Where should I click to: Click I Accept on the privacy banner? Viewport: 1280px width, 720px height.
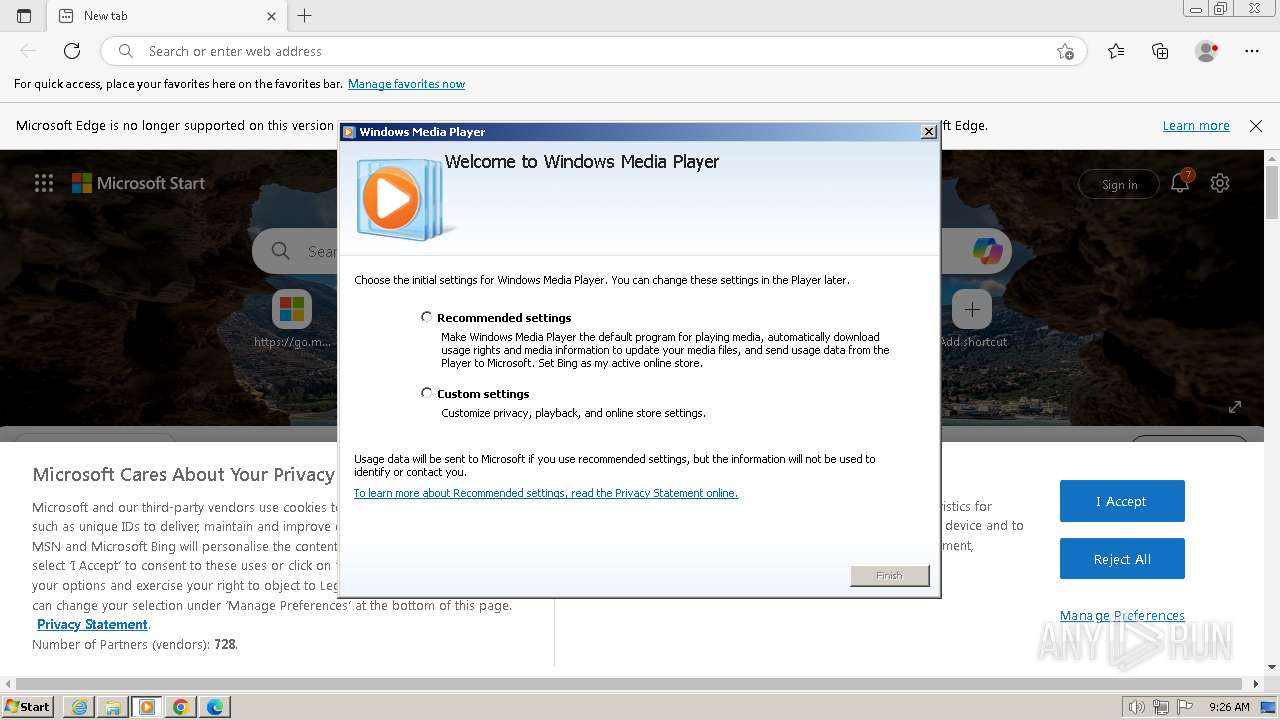click(x=1122, y=501)
